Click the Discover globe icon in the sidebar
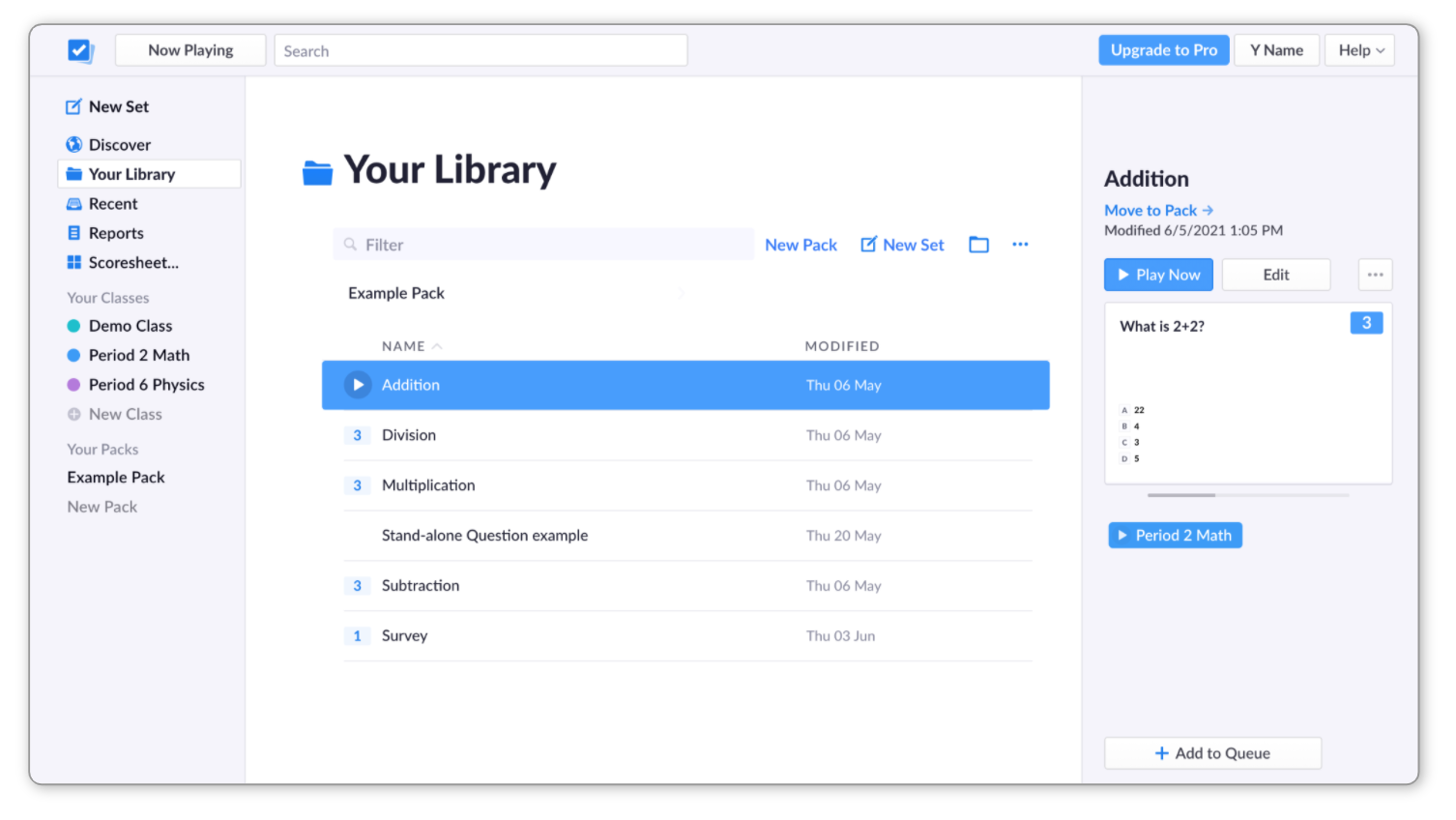 click(73, 145)
